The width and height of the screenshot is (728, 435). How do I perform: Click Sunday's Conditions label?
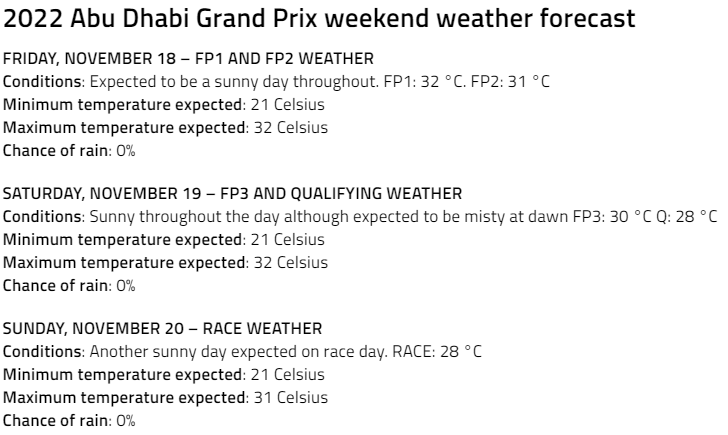click(x=42, y=352)
